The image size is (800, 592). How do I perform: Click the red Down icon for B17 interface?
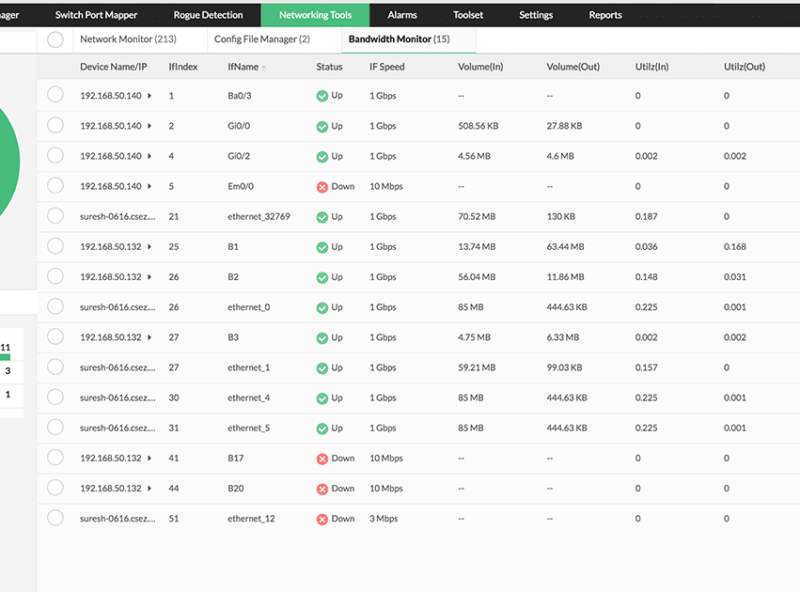pos(322,459)
